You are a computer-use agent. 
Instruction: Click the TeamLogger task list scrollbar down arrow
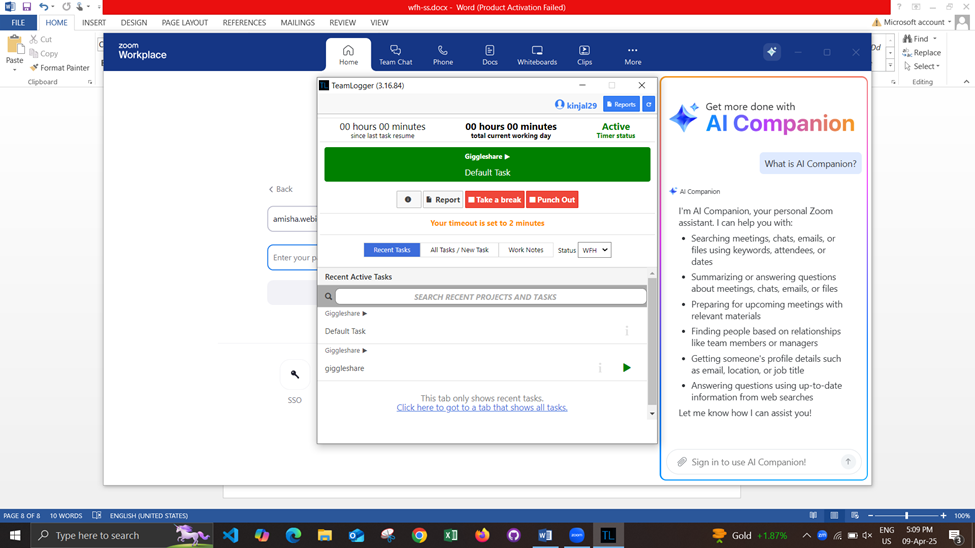pos(652,414)
